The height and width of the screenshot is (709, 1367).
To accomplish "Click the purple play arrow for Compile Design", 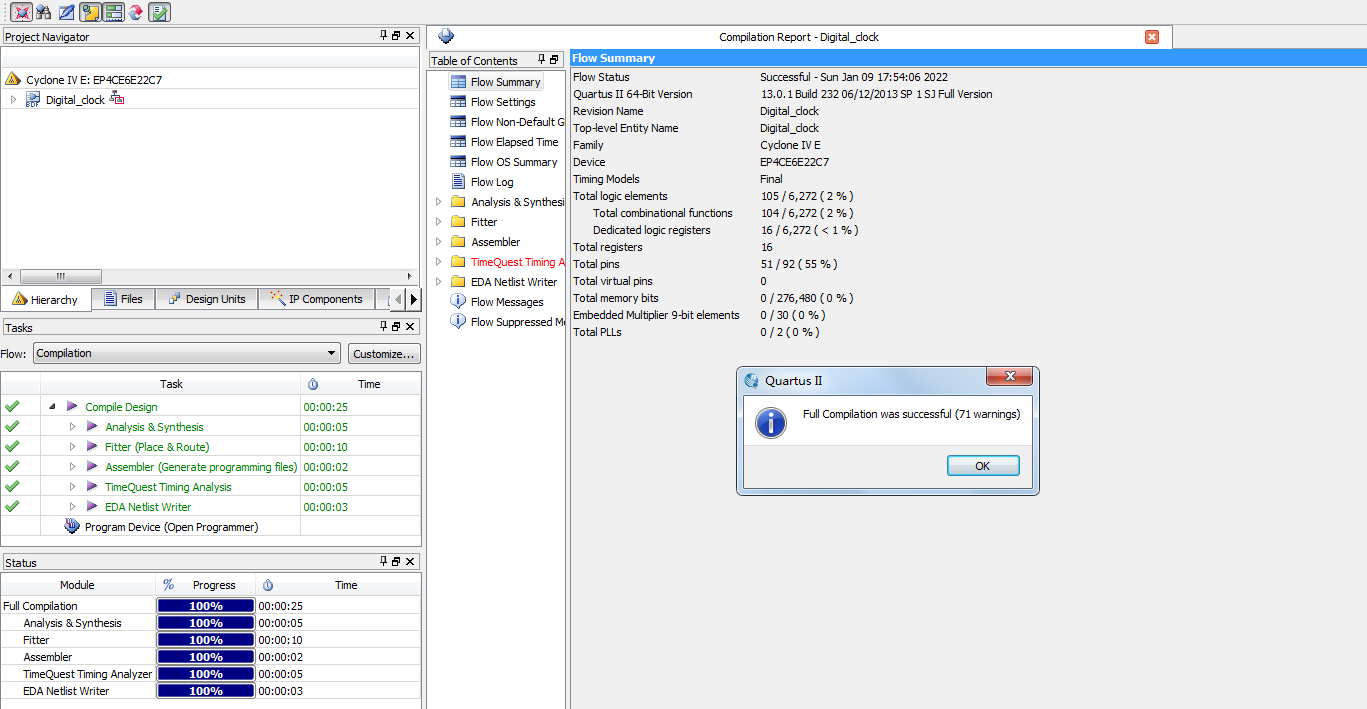I will [72, 407].
